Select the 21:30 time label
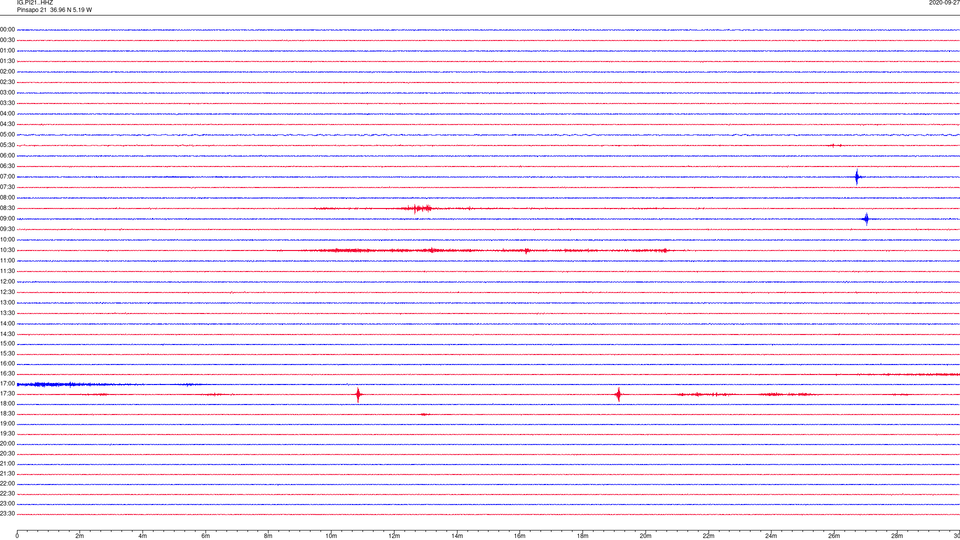The width and height of the screenshot is (960, 540). 7,474
